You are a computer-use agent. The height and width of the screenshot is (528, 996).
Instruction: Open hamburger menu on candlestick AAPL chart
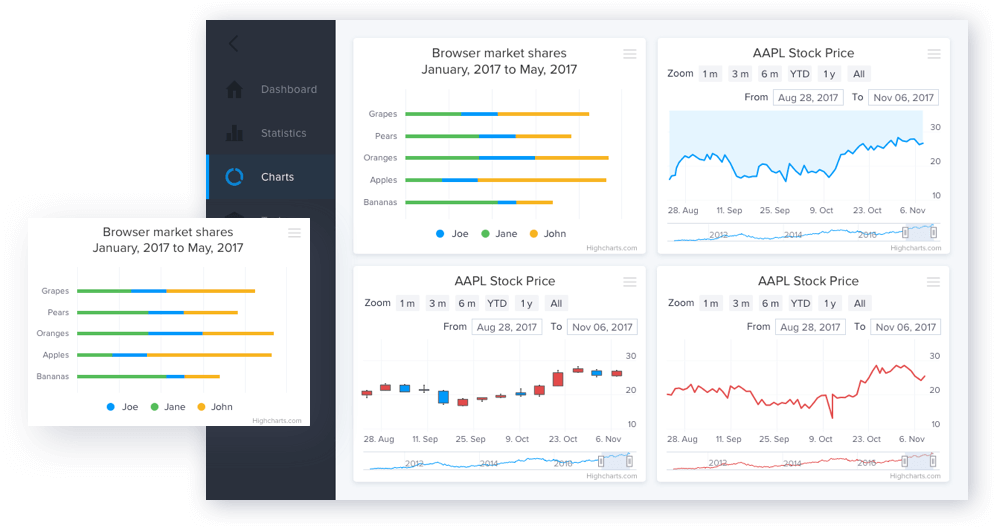click(629, 282)
